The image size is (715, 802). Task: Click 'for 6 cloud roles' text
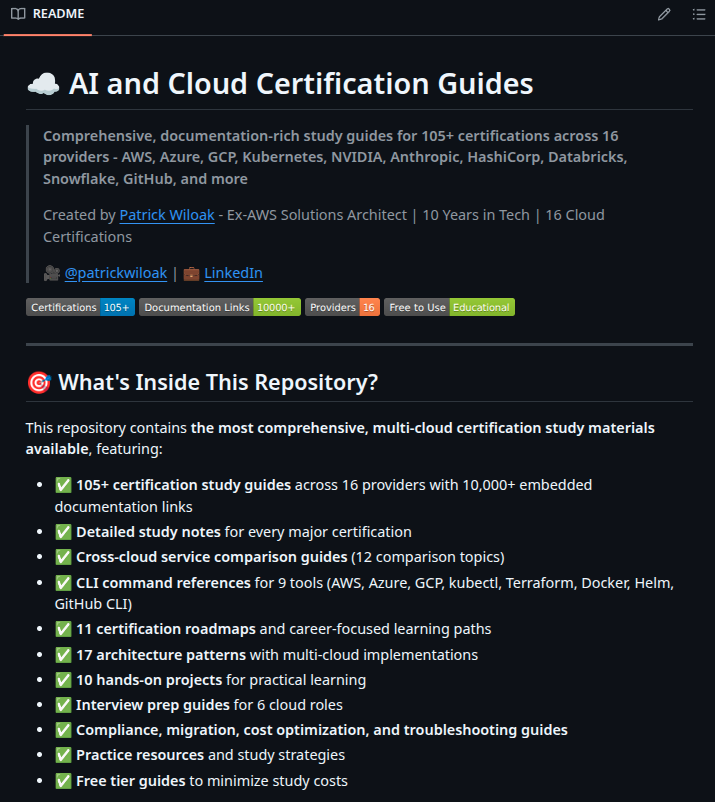[x=288, y=705]
